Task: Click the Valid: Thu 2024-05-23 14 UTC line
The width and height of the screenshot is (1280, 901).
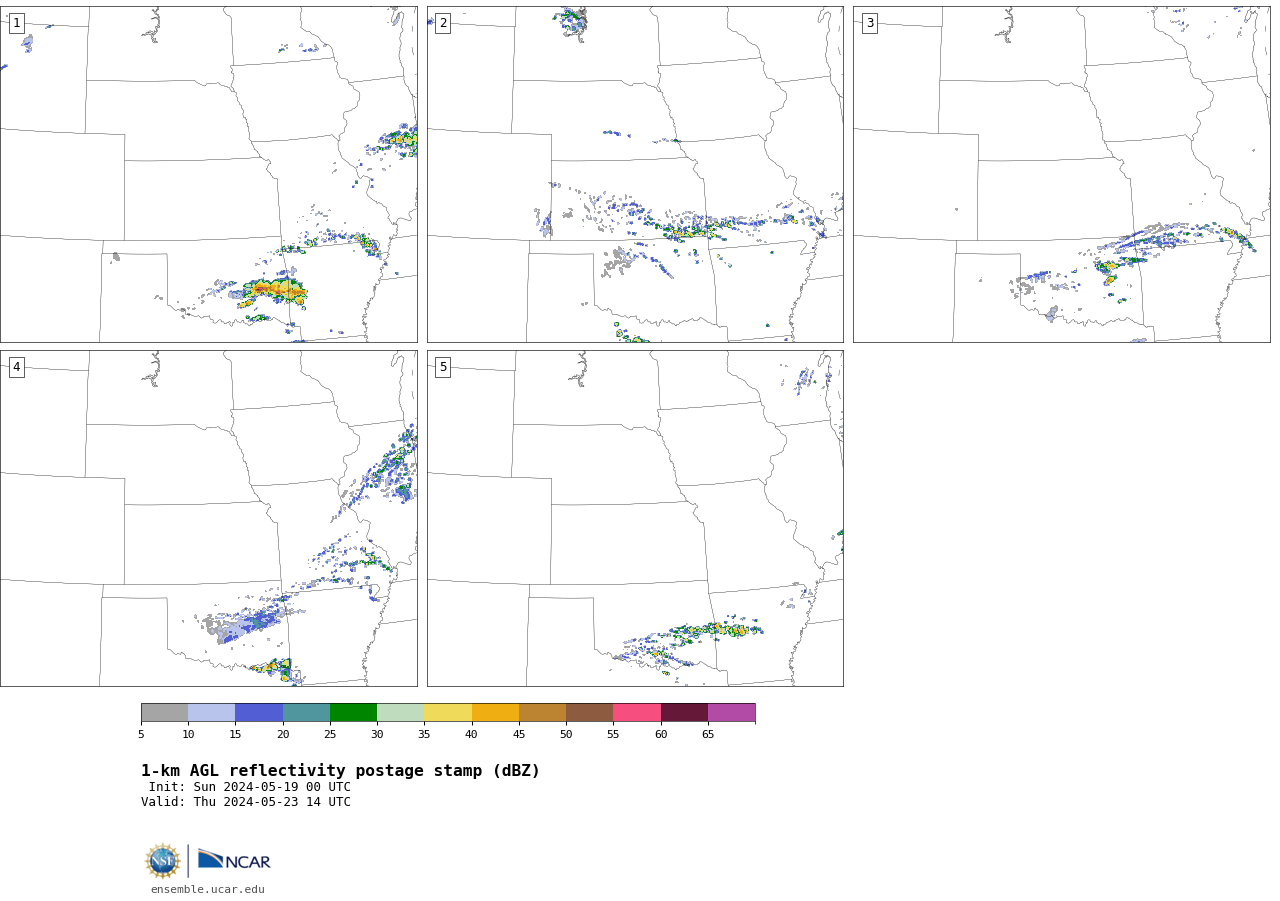Action: point(246,802)
